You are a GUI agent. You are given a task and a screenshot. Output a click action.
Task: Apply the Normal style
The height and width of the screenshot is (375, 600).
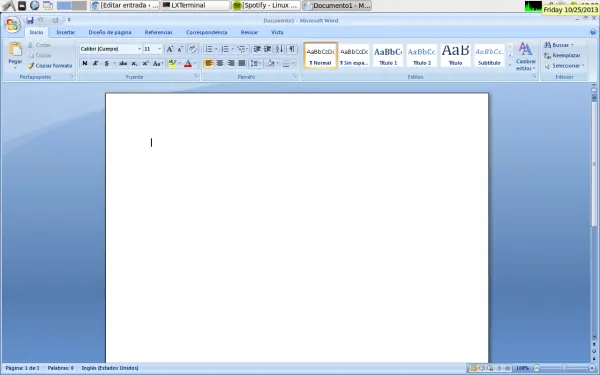click(320, 55)
